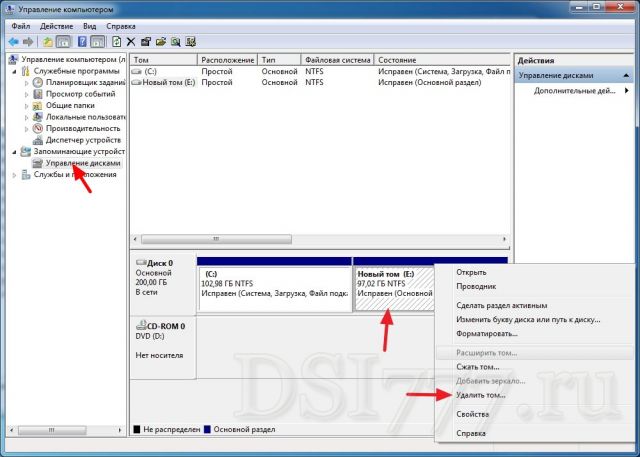Image resolution: width=640 pixels, height=457 pixels.
Task: Click the open-folder toolbar icon
Action: point(161,42)
